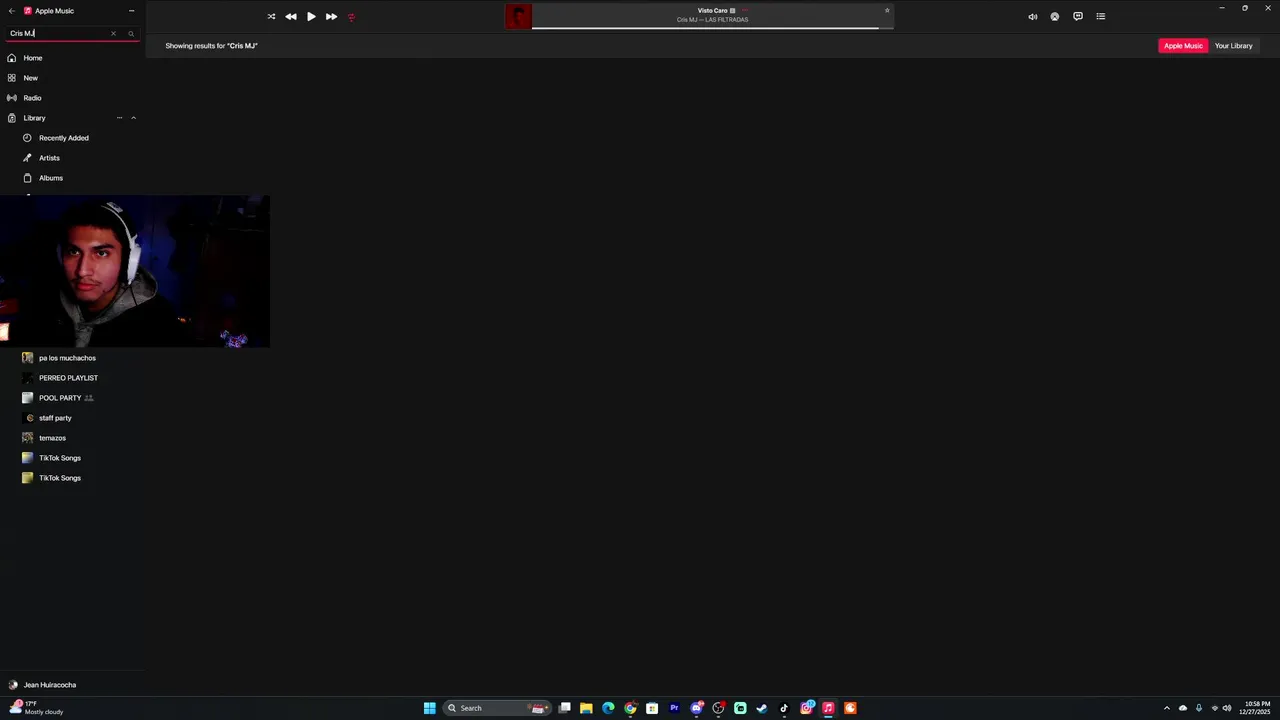Toggle the red repeat button

[351, 17]
